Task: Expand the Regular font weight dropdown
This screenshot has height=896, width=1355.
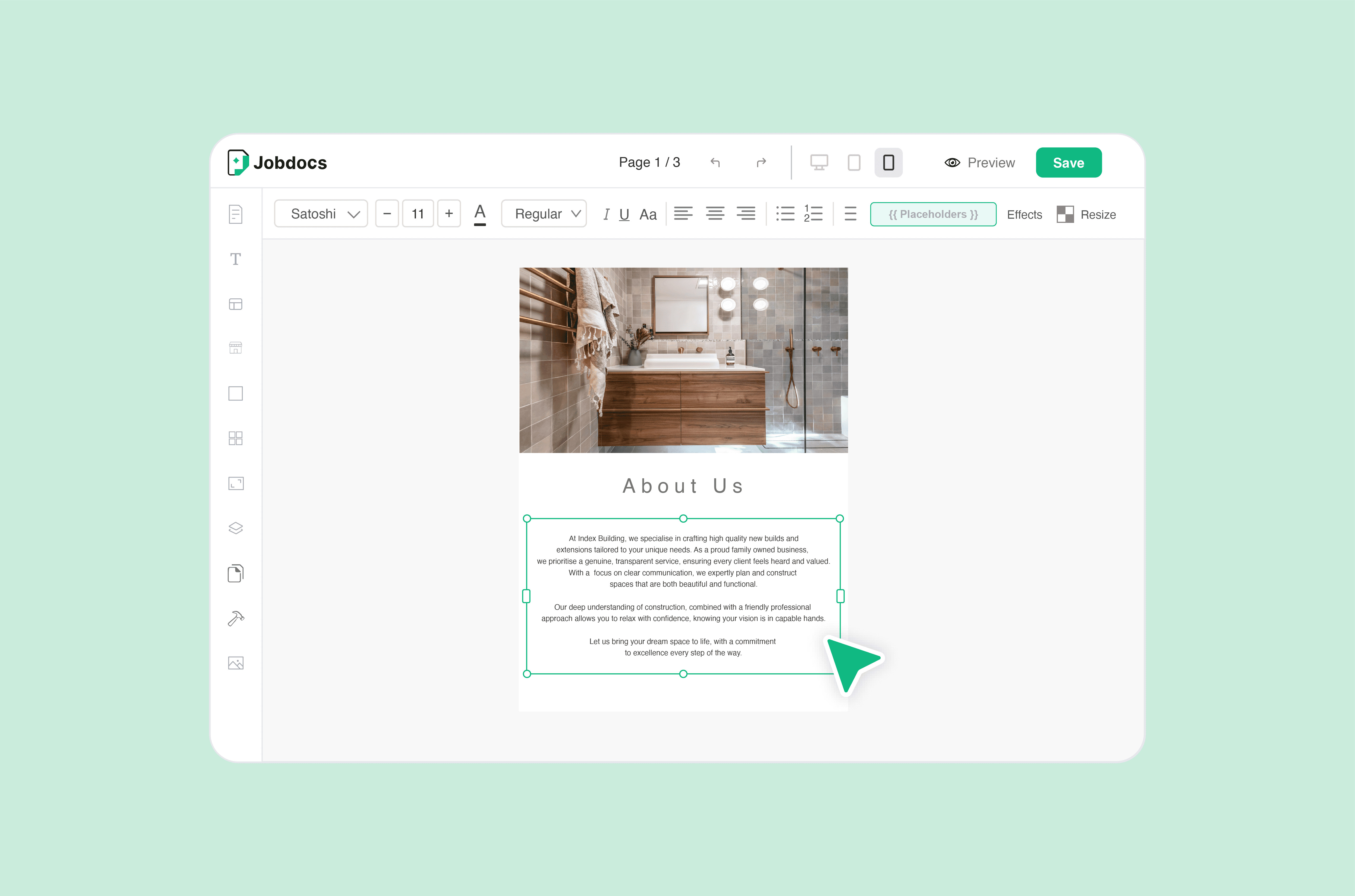Action: (x=544, y=214)
